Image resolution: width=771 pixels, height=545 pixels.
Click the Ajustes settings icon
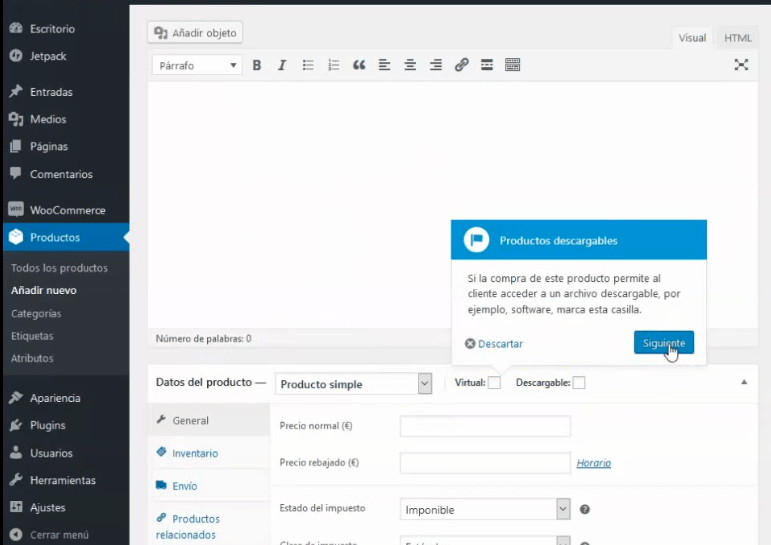point(16,507)
